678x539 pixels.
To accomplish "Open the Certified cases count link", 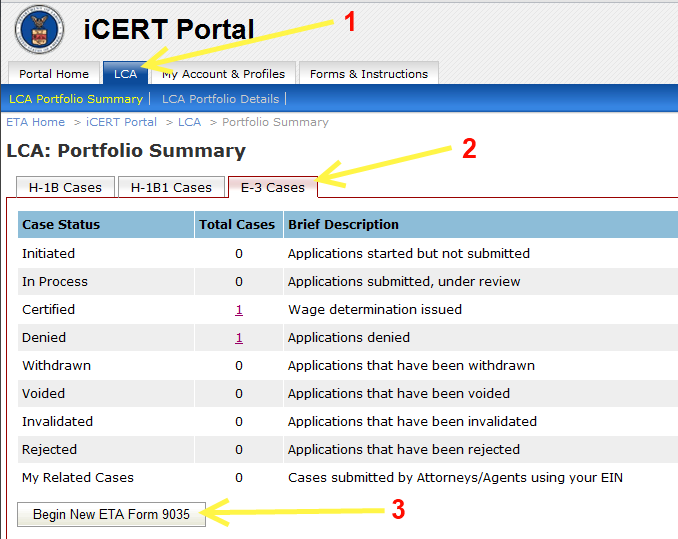I will click(239, 310).
